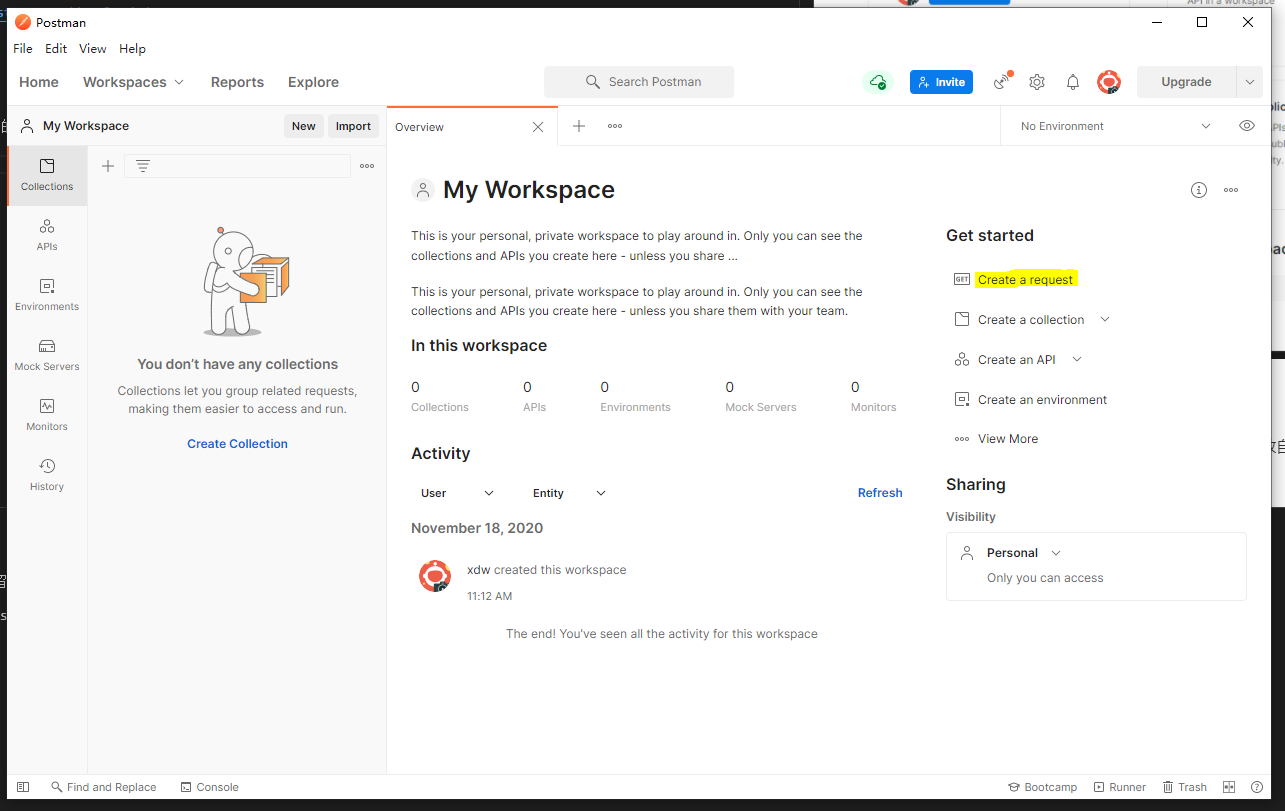Open the environment quick look eye icon

(x=1246, y=126)
